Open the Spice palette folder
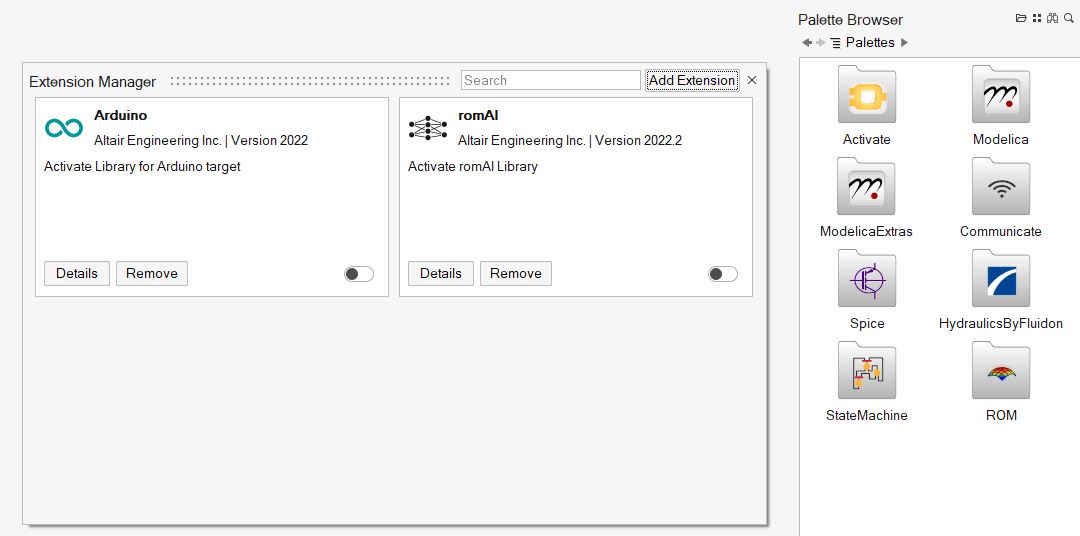This screenshot has width=1080, height=536. tap(866, 280)
